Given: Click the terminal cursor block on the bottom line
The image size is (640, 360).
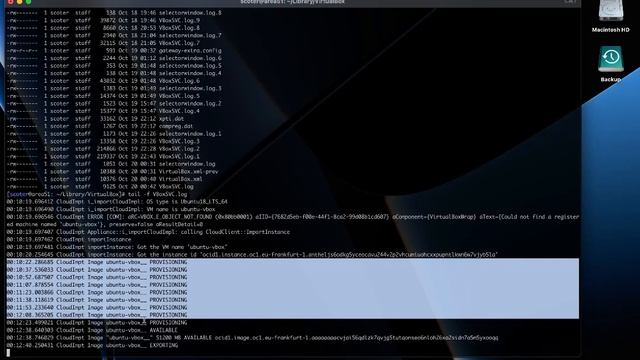Looking at the screenshot, I should click(8, 353).
